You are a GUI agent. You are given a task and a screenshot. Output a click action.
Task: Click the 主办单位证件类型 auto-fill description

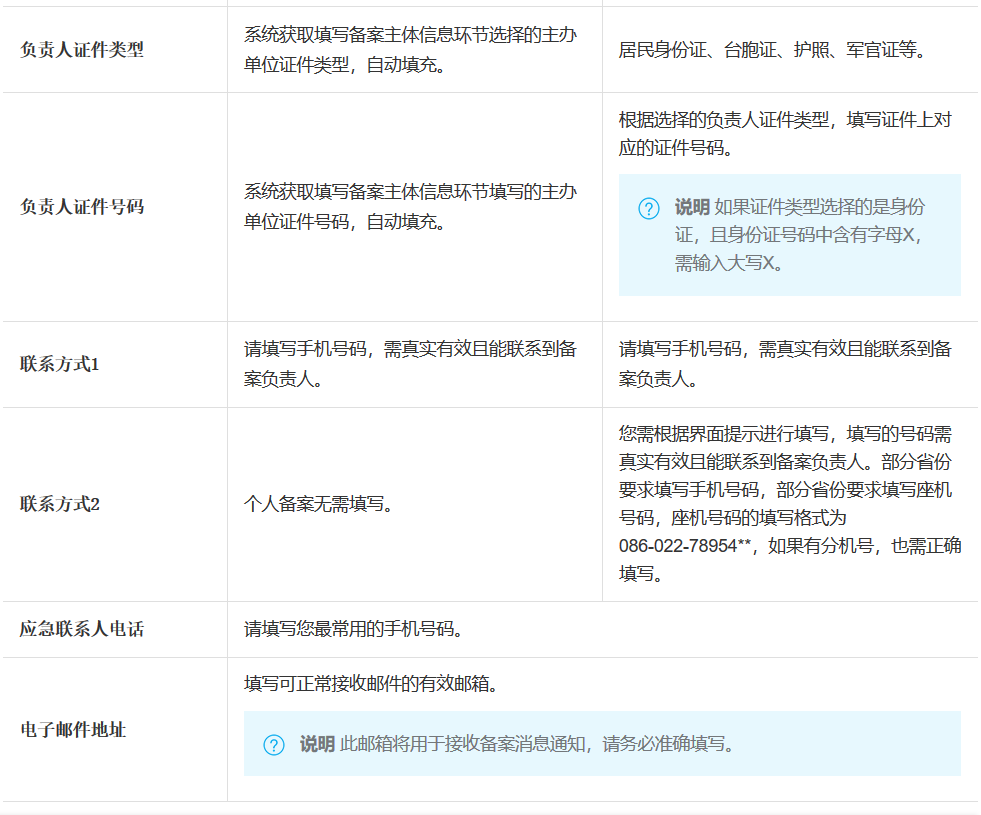(410, 50)
